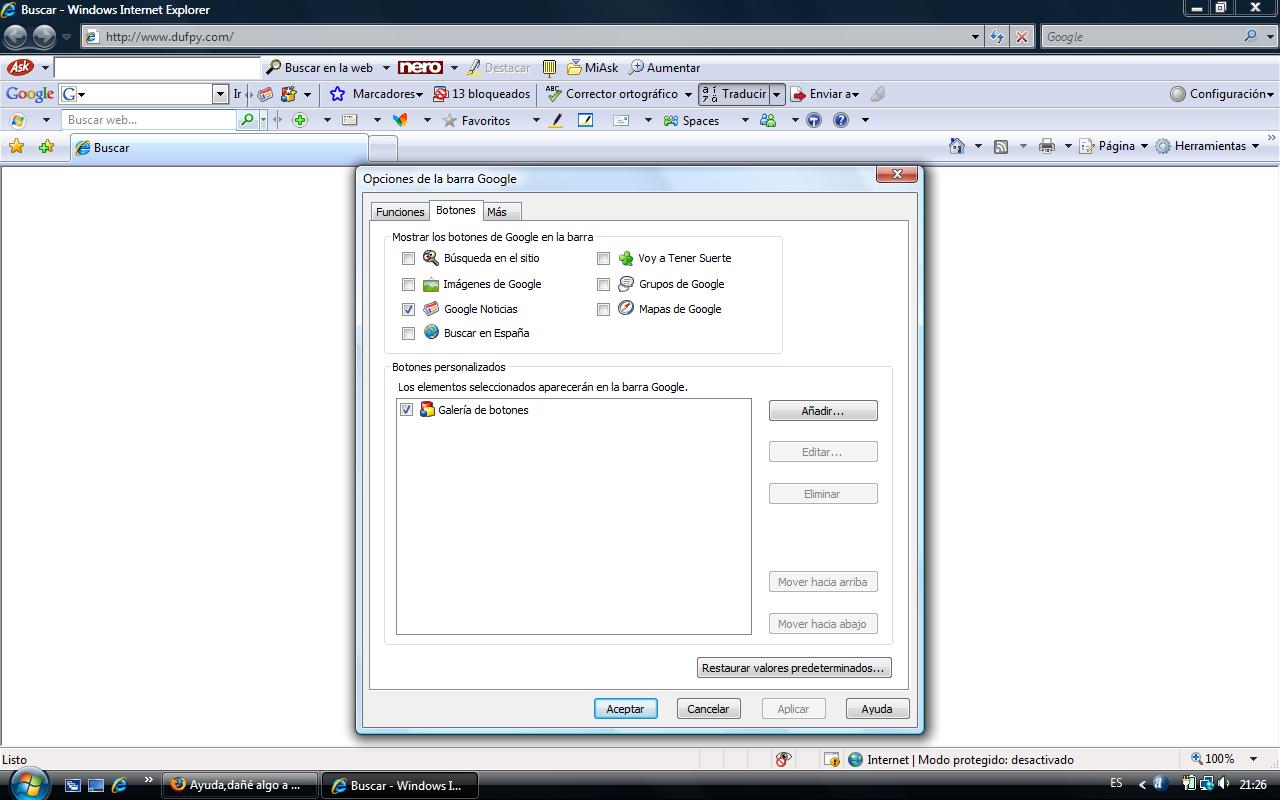Click the Galería de botones icon
1280x800 pixels.
pyautogui.click(x=427, y=409)
